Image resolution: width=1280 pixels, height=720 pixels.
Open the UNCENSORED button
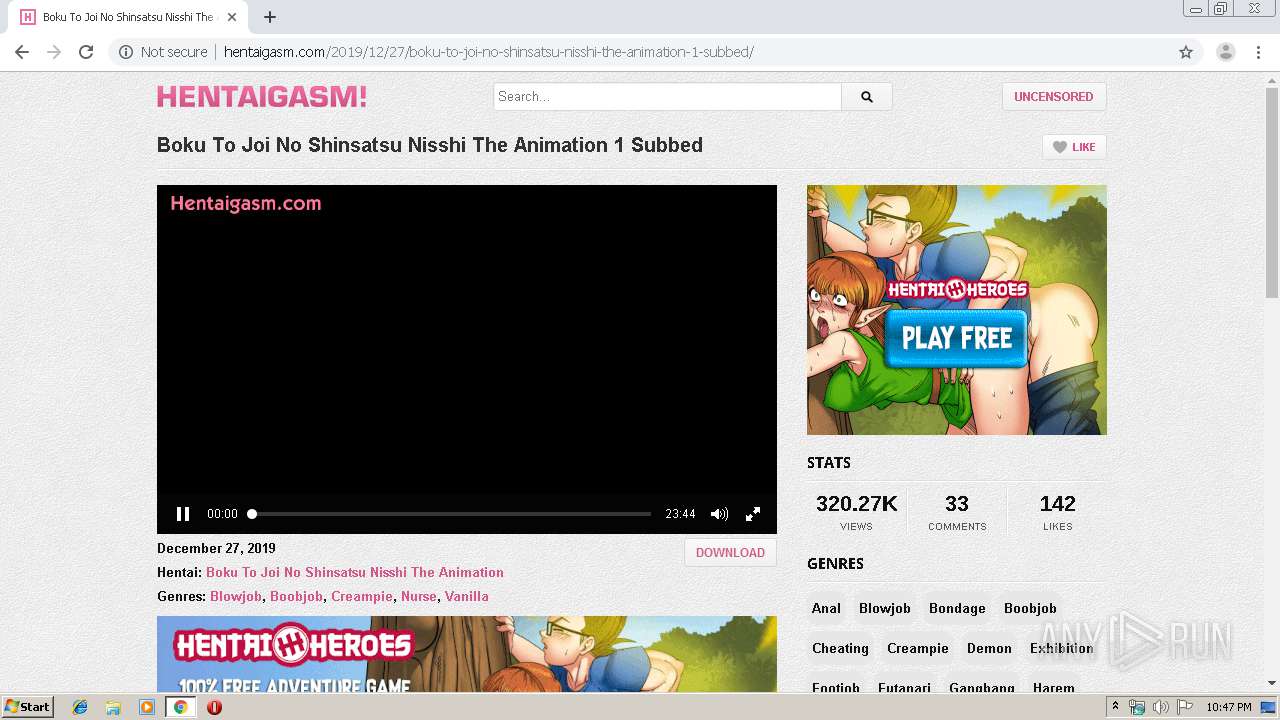click(x=1054, y=97)
